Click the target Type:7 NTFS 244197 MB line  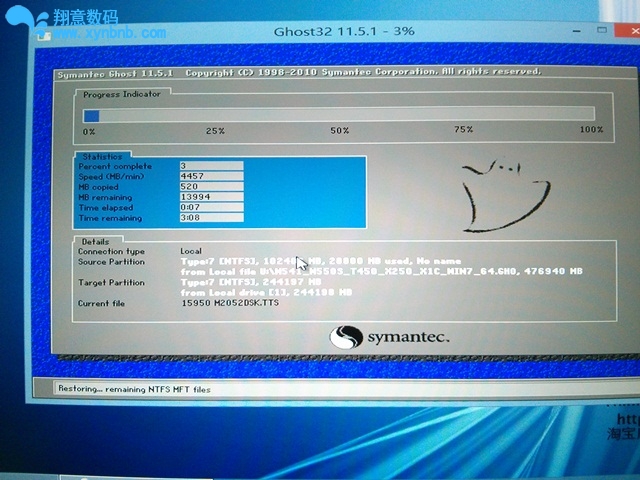251,282
